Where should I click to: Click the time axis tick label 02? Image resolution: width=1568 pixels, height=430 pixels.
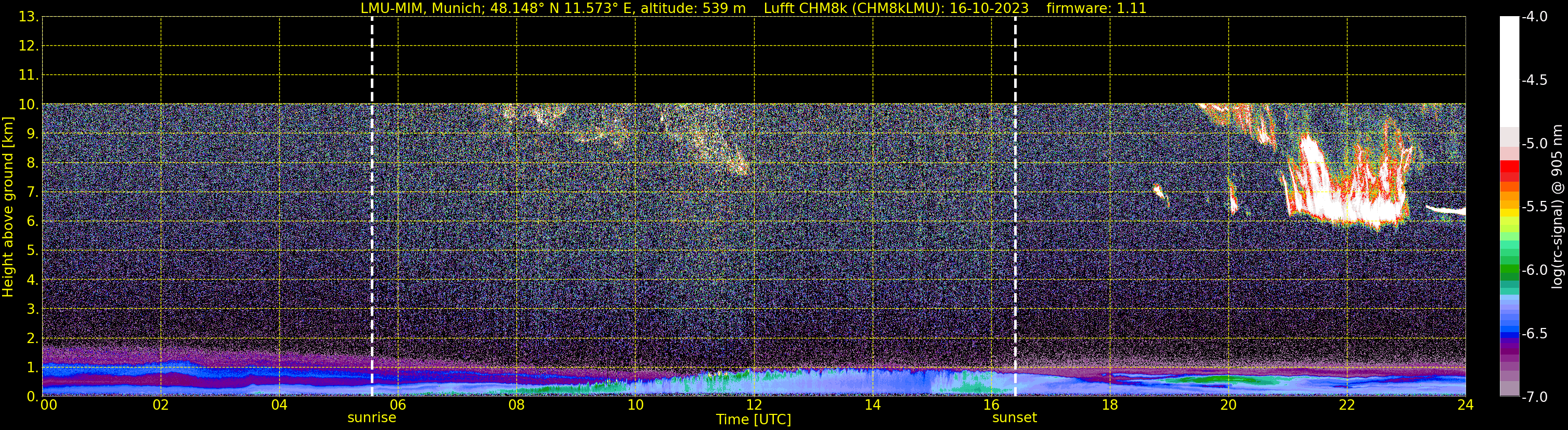(x=161, y=405)
